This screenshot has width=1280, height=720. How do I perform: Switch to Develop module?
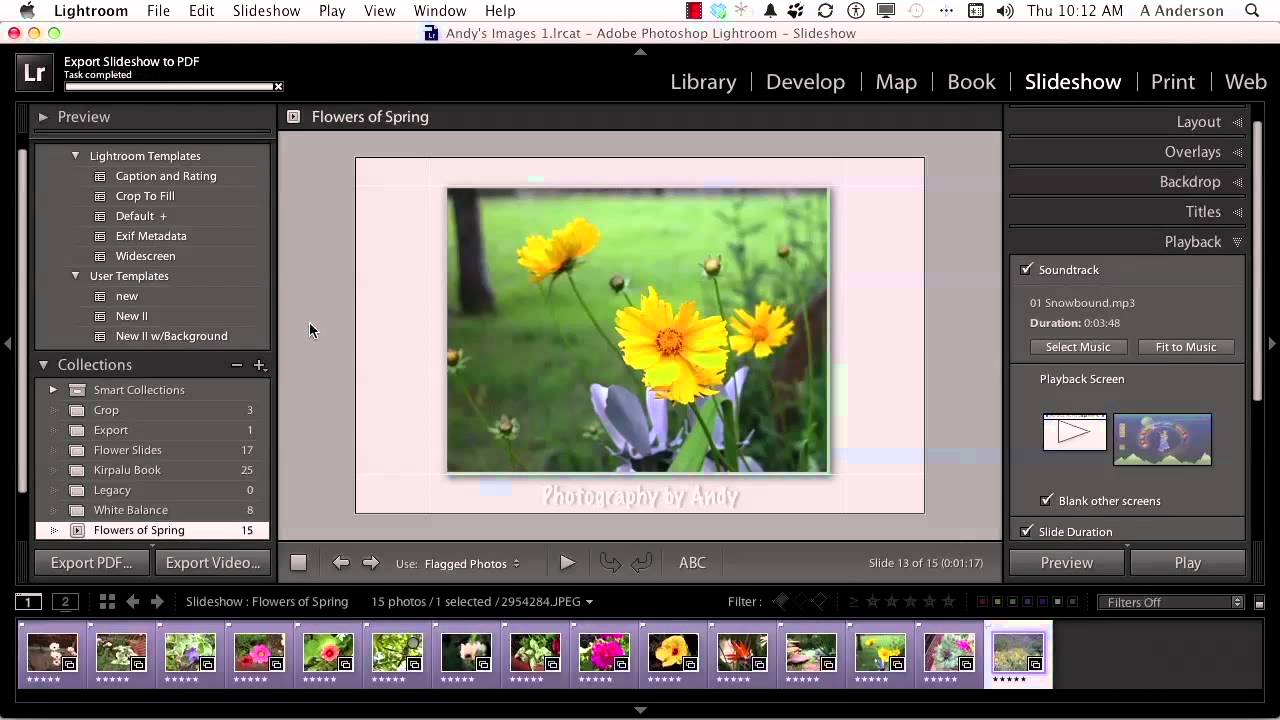(x=805, y=82)
